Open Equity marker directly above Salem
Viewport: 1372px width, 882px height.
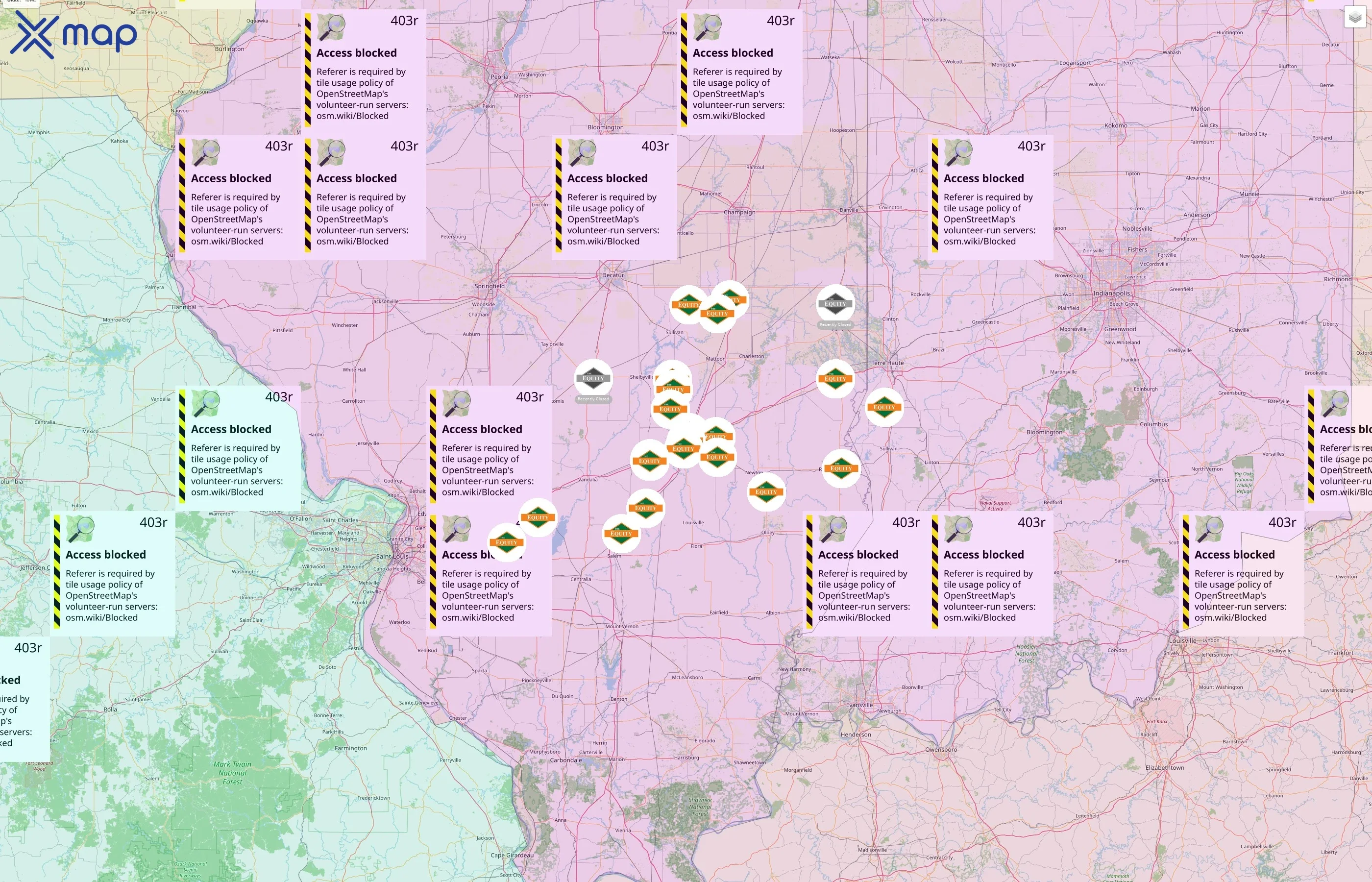coord(621,534)
